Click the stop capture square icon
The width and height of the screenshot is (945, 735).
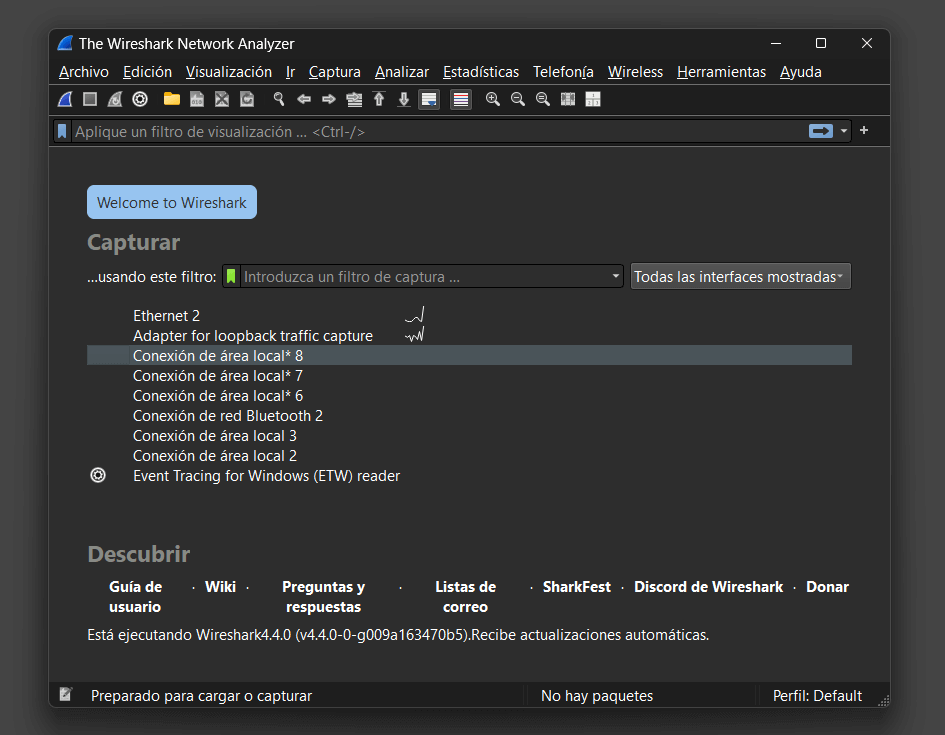click(90, 99)
